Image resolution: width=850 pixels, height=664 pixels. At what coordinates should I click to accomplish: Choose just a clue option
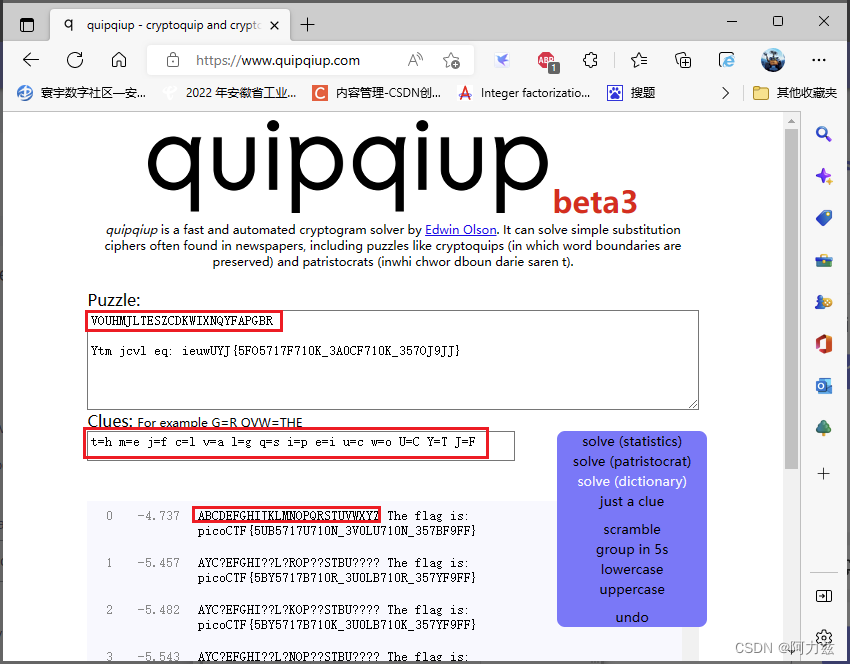(x=632, y=501)
